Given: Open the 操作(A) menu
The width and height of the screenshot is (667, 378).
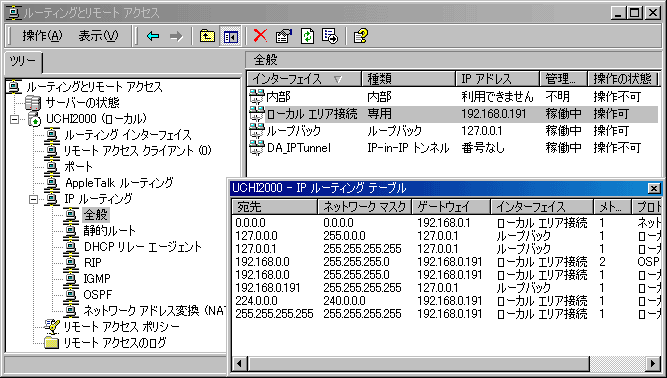Looking at the screenshot, I should click(x=42, y=36).
